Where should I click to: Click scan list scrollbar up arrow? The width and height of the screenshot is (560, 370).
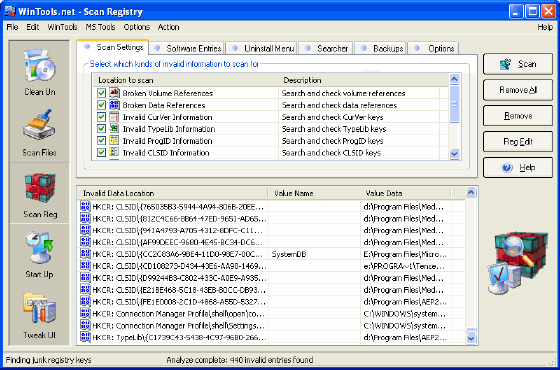coord(454,79)
